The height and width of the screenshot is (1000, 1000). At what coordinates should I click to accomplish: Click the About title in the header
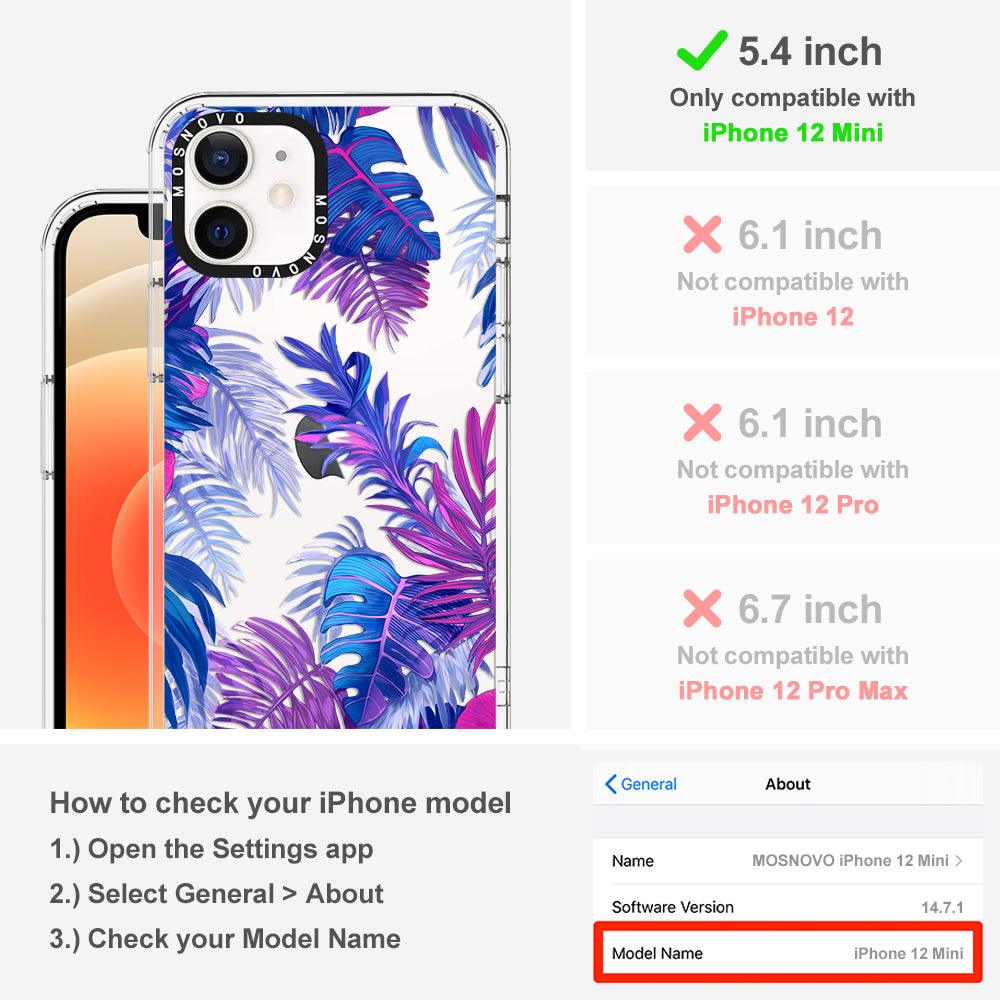788,784
